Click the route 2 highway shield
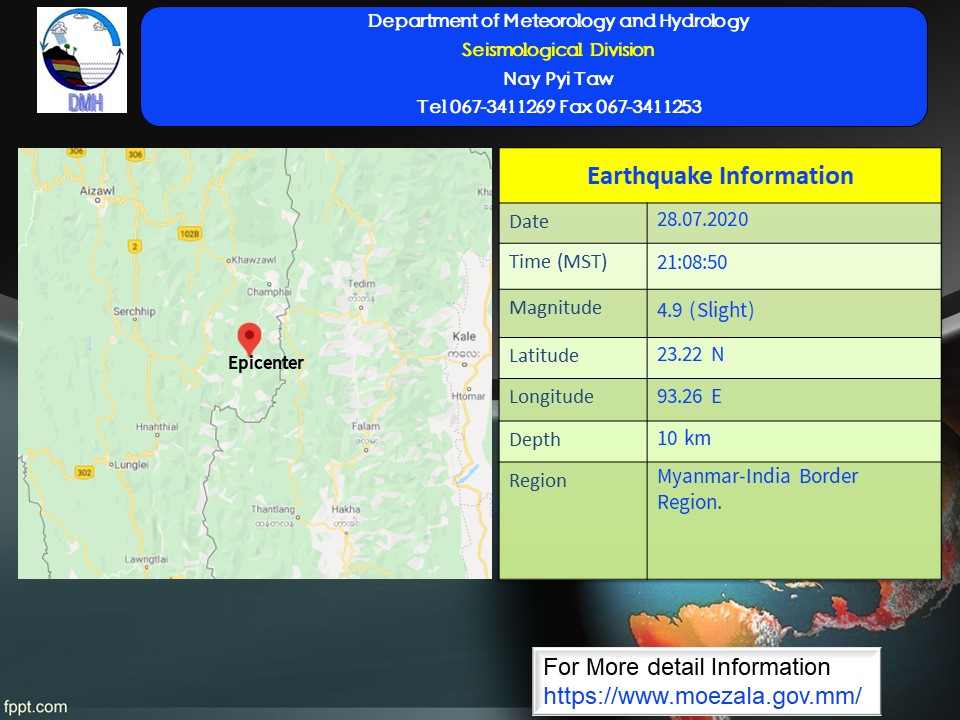Screen dimensions: 960x720 (134, 246)
